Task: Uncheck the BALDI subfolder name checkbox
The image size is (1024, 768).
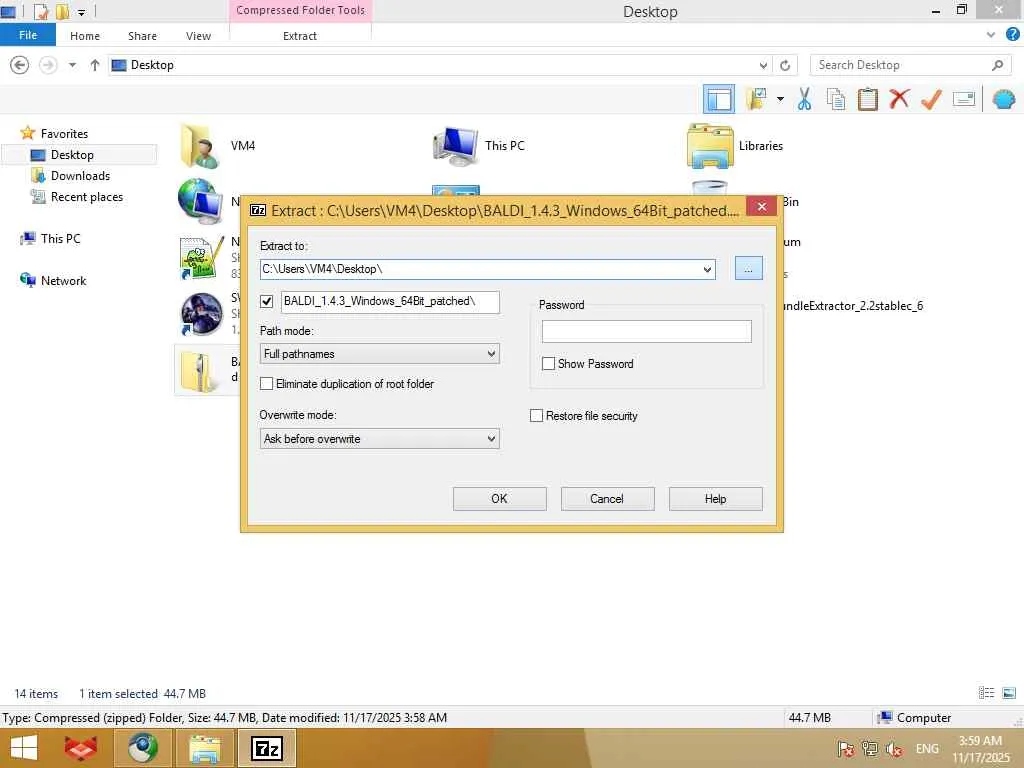Action: (266, 301)
